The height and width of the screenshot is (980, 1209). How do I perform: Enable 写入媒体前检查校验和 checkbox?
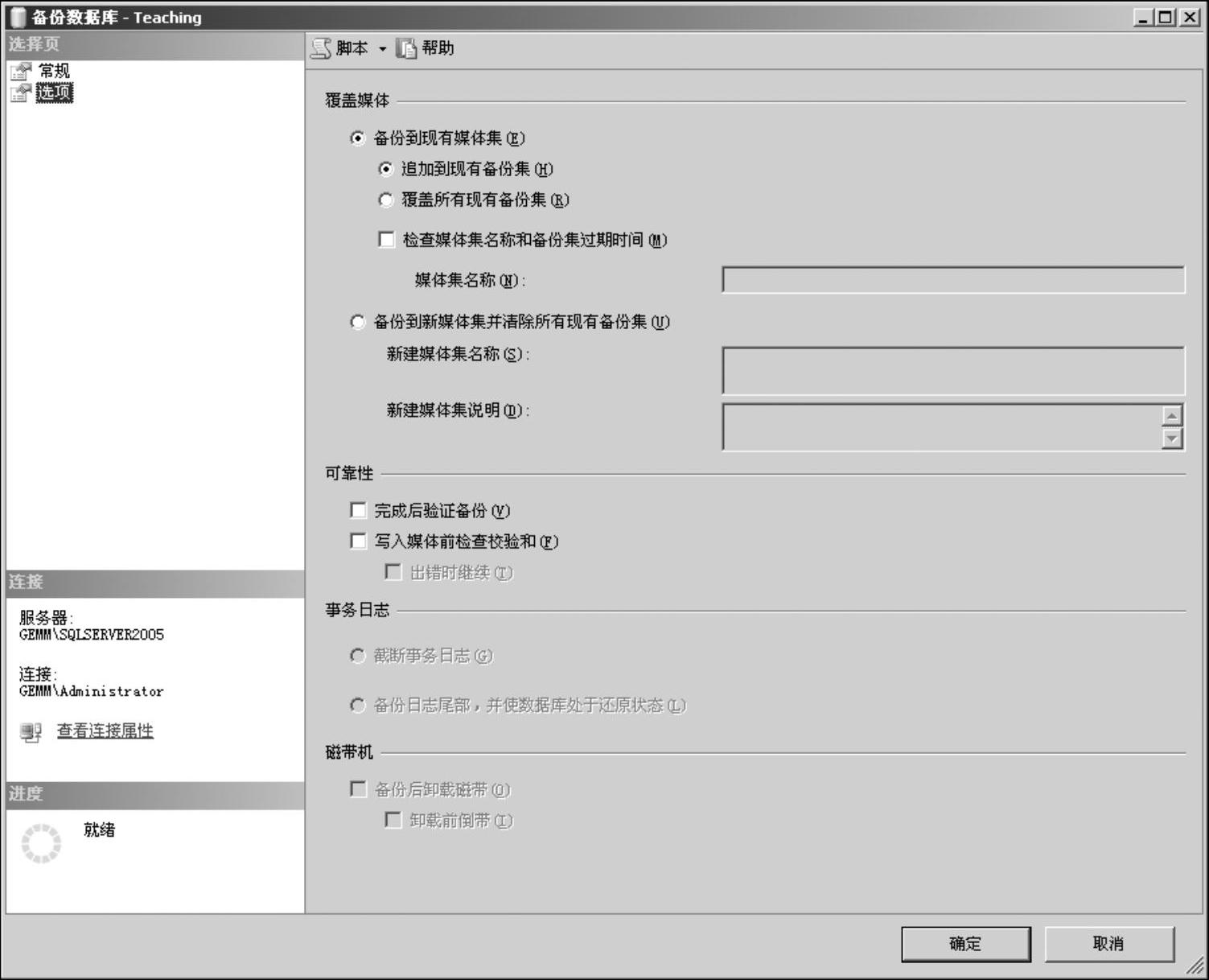coord(359,541)
